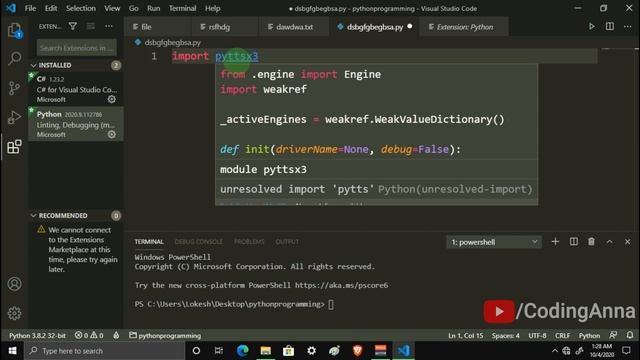The image size is (640, 360).
Task: Select the PROBLEMS panel tab
Action: coord(249,242)
